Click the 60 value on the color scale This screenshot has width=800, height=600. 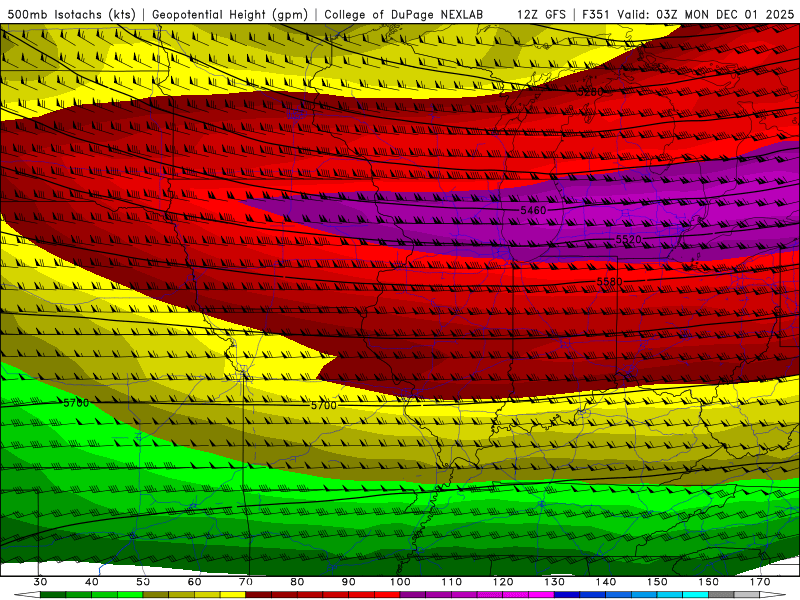click(194, 582)
